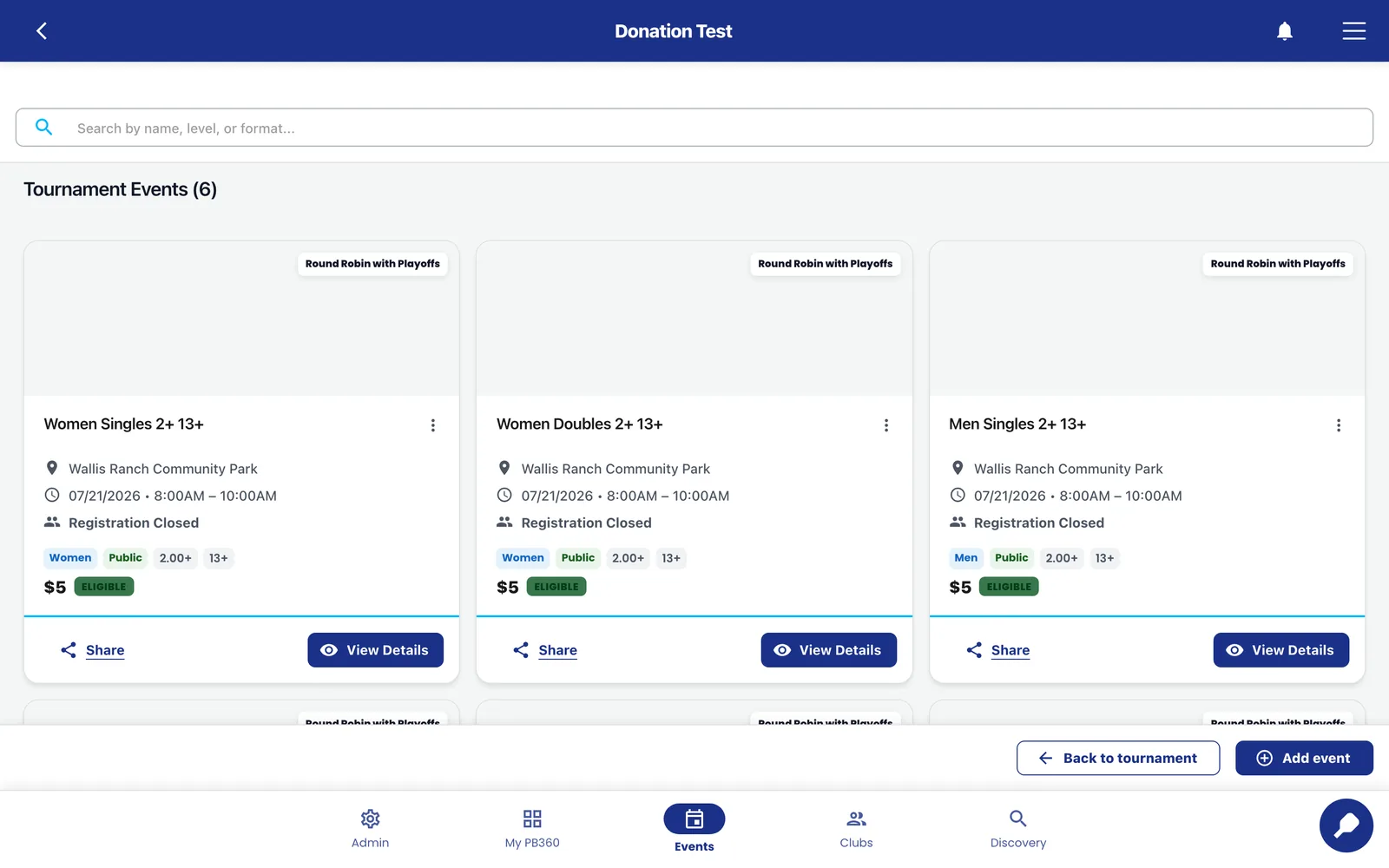Click location pin on Women Doubles card
The width and height of the screenshot is (1389, 868).
click(x=504, y=468)
